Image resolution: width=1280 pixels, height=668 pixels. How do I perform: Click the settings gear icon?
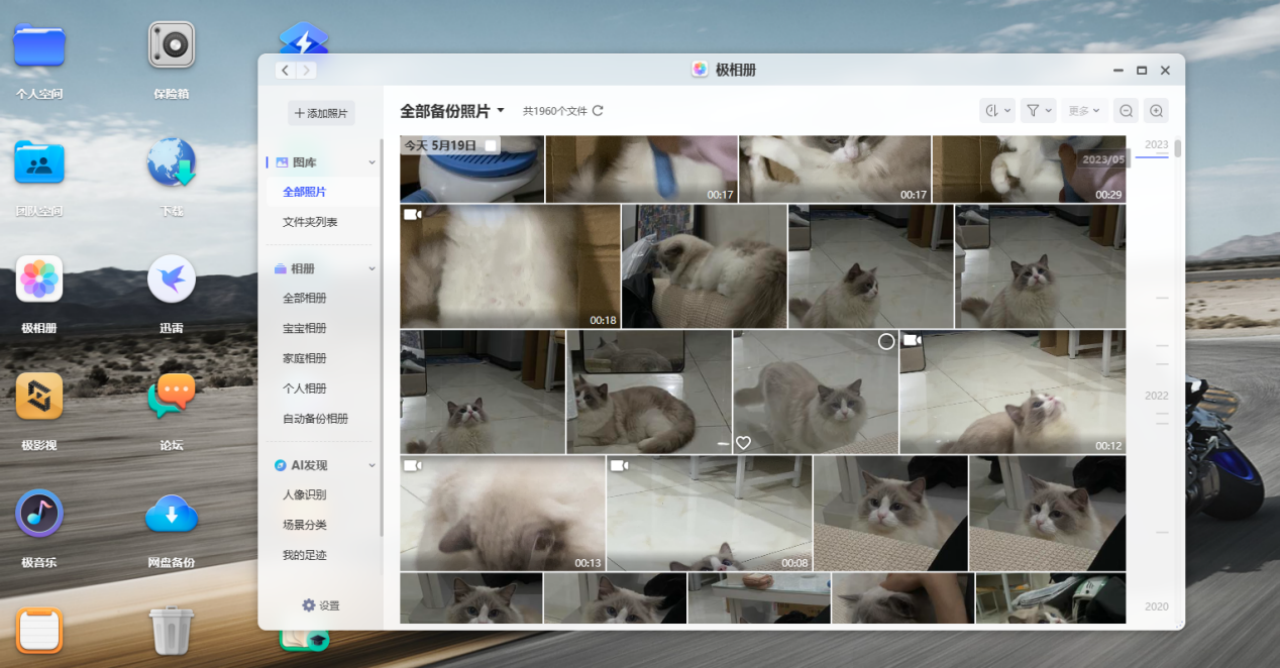tap(308, 605)
